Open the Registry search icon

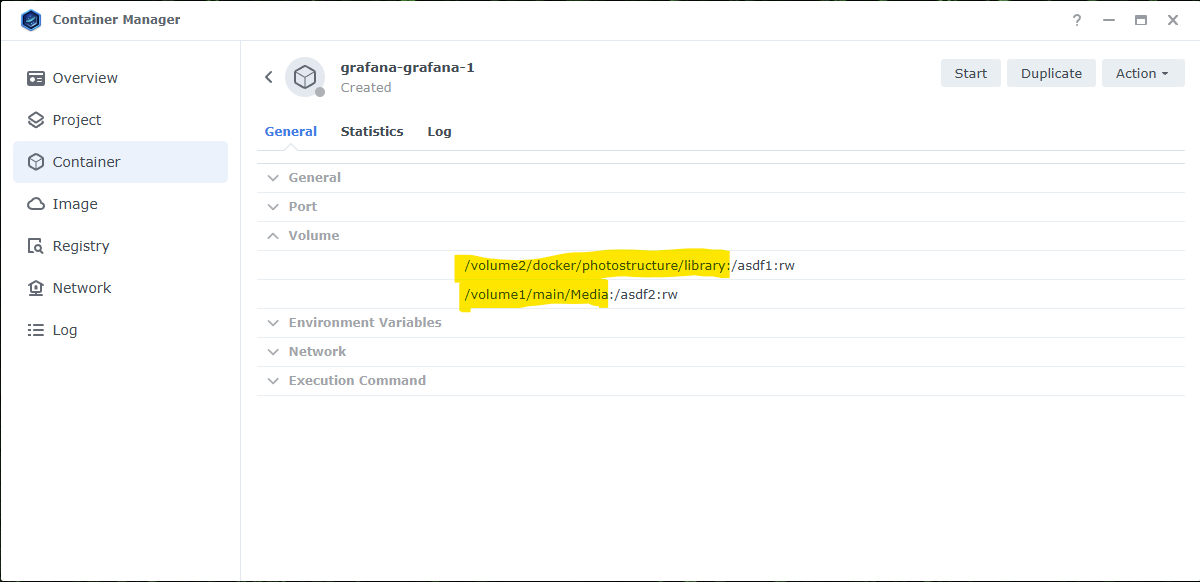tap(36, 246)
